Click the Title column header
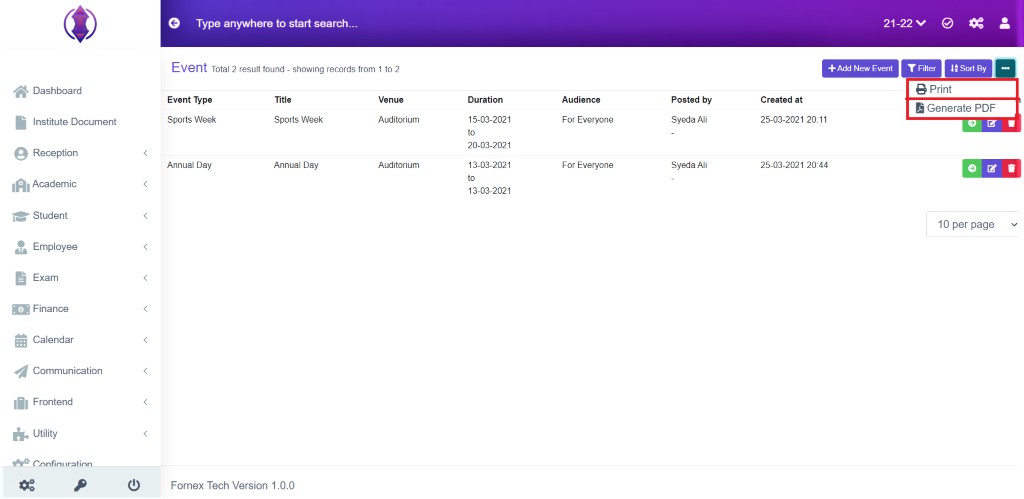This screenshot has height=499, width=1024. tap(283, 100)
